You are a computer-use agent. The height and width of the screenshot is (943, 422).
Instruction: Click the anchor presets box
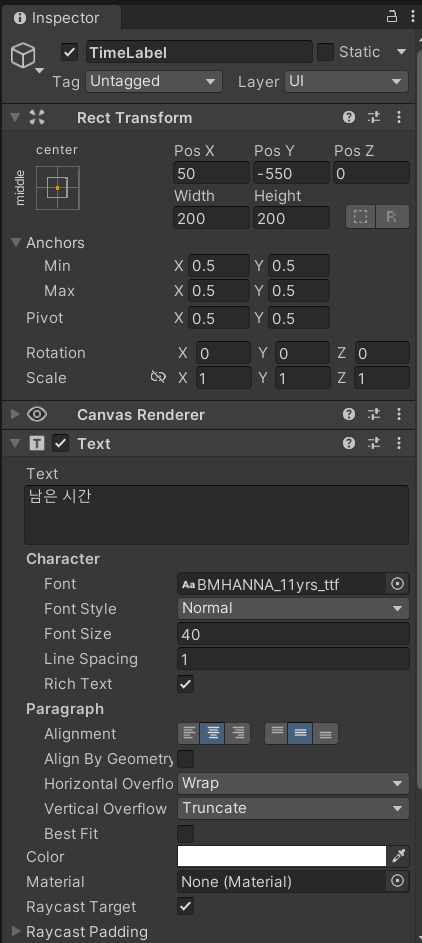click(x=58, y=188)
